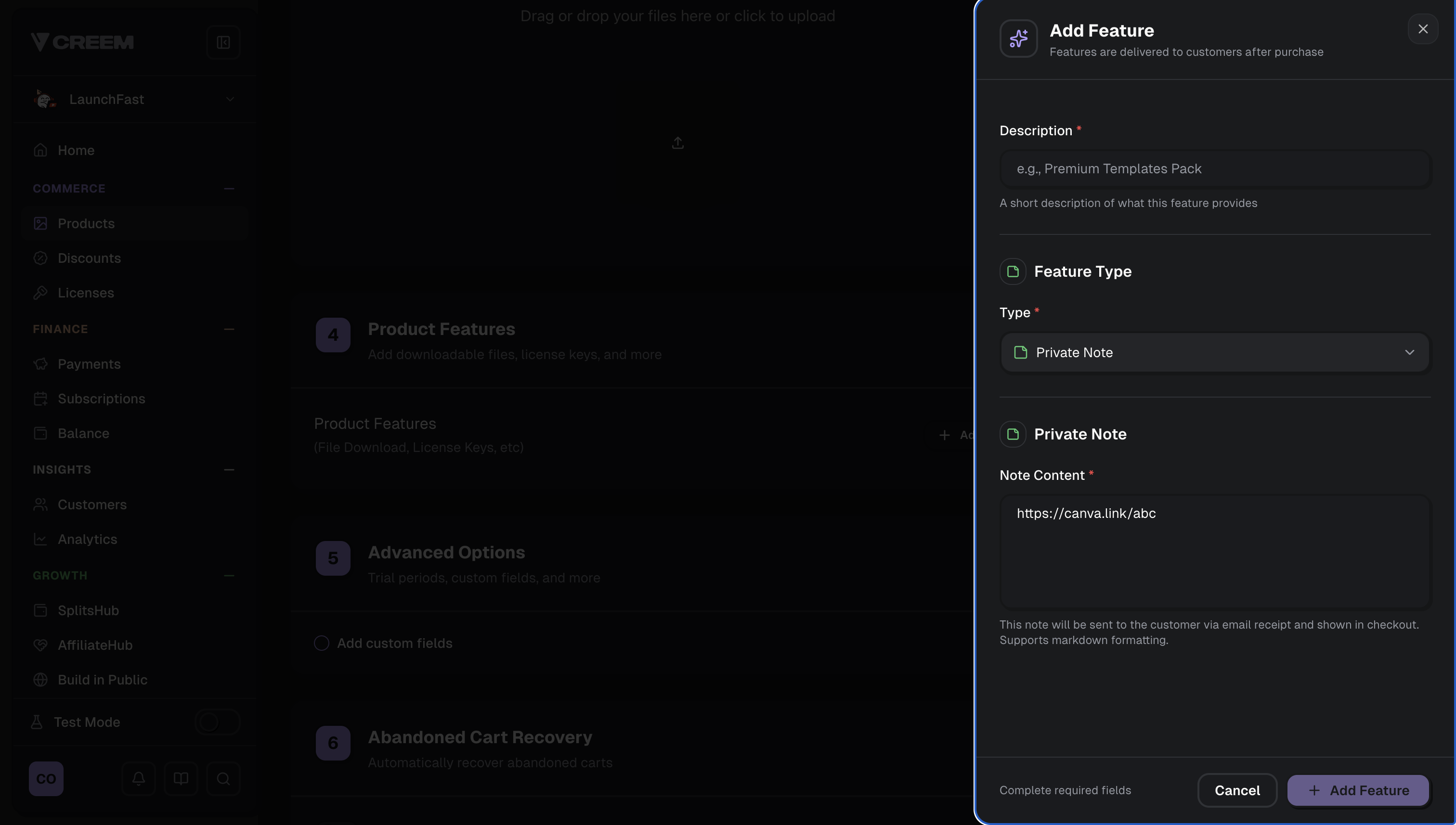This screenshot has height=825, width=1456.
Task: Click the AffiliateHub icon in sidebar
Action: pyautogui.click(x=40, y=645)
